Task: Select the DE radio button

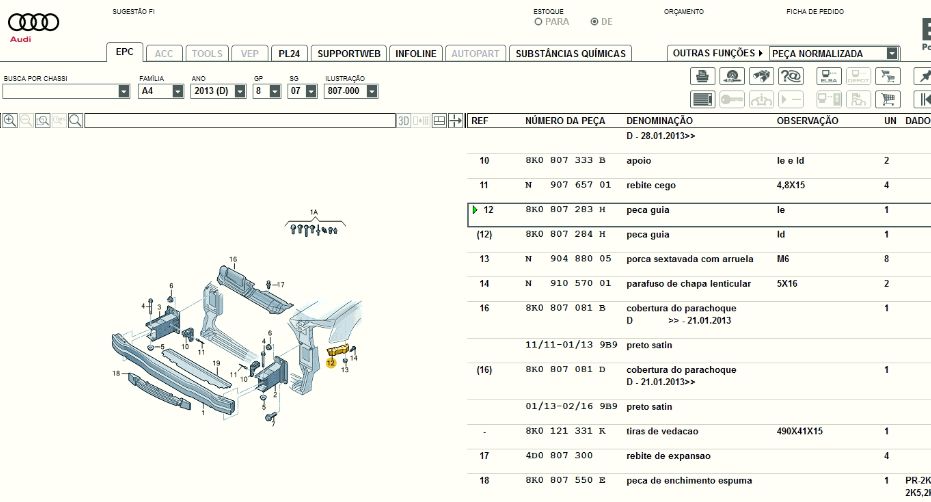Action: (595, 21)
